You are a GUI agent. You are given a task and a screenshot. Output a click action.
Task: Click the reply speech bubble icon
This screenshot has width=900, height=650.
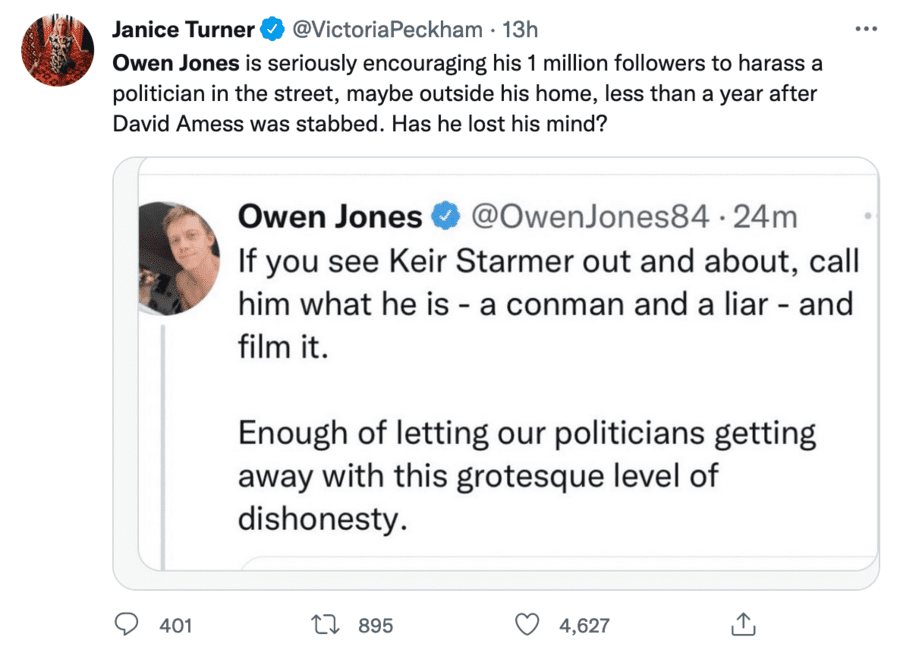[125, 625]
